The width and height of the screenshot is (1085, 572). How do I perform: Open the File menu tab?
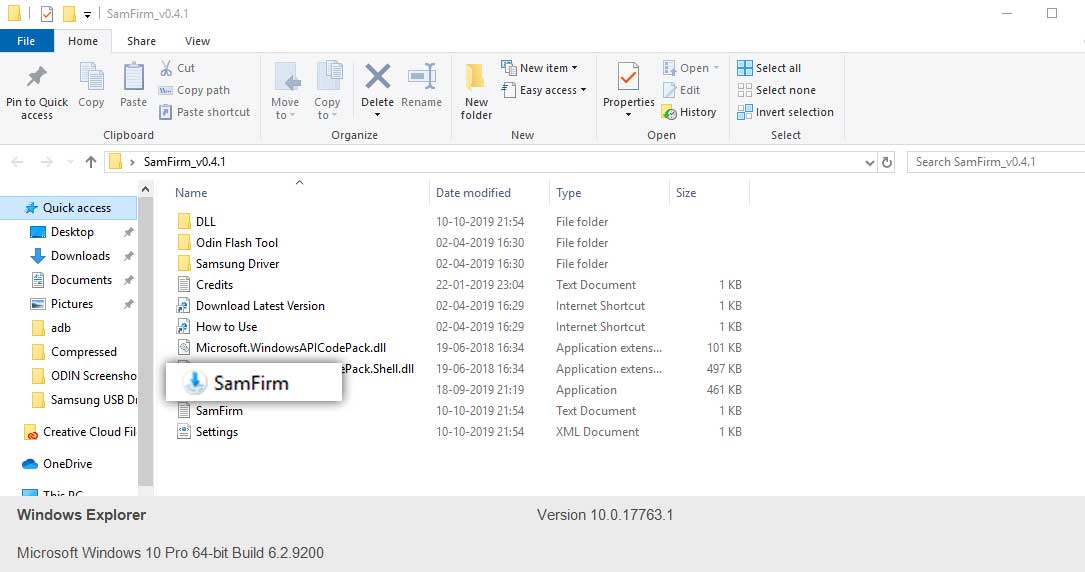pyautogui.click(x=26, y=41)
